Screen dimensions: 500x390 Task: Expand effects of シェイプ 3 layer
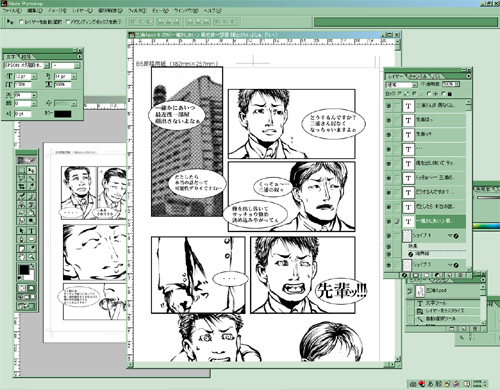[x=450, y=265]
